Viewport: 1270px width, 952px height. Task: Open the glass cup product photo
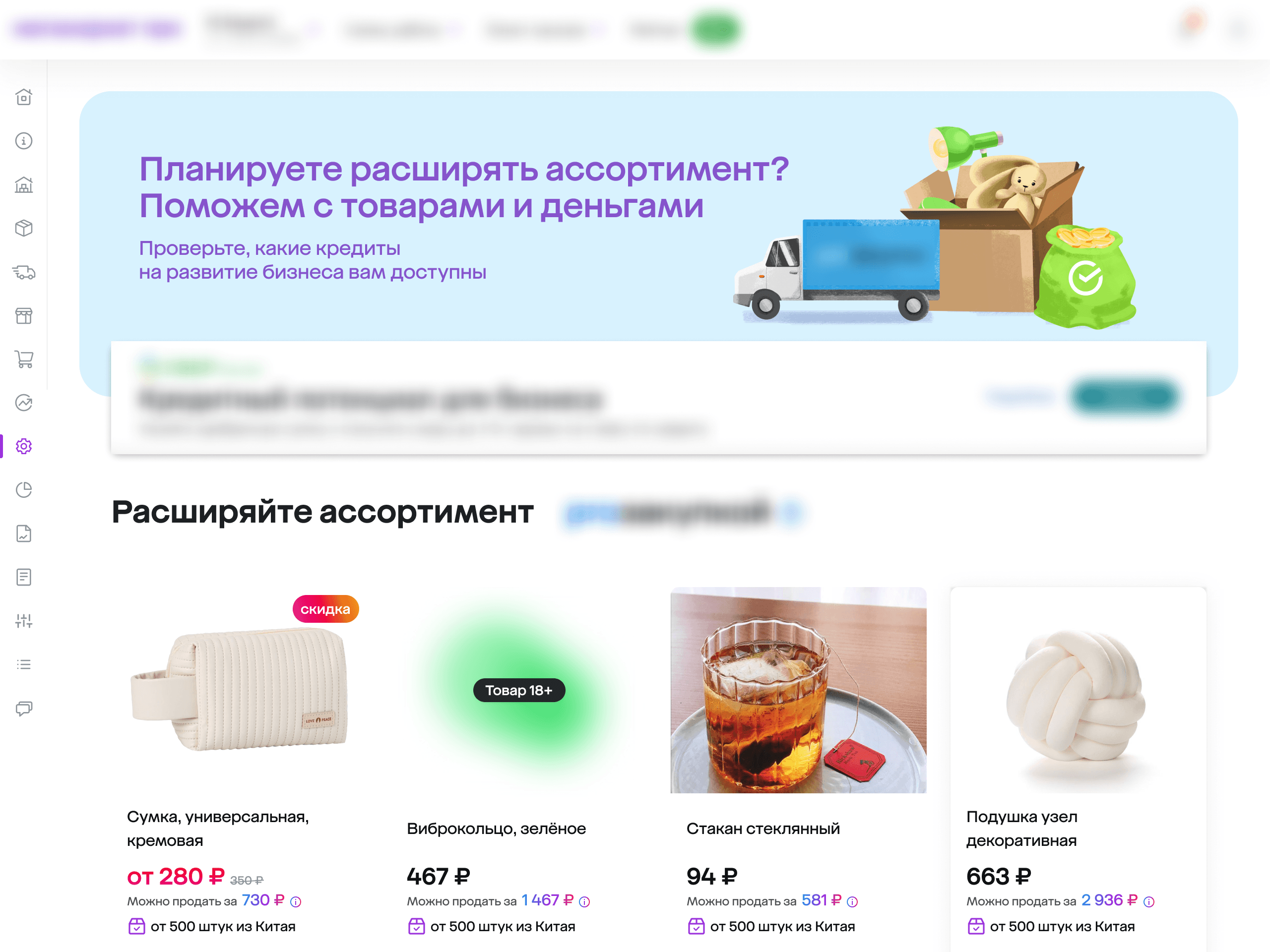798,690
